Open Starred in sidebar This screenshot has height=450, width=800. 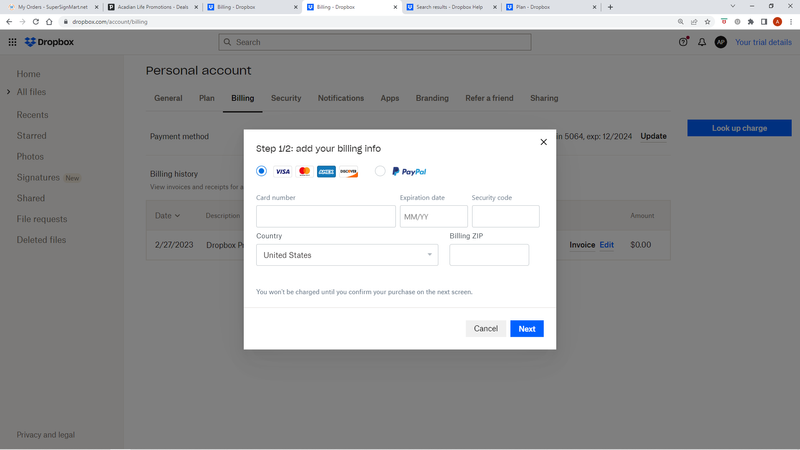[31, 136]
